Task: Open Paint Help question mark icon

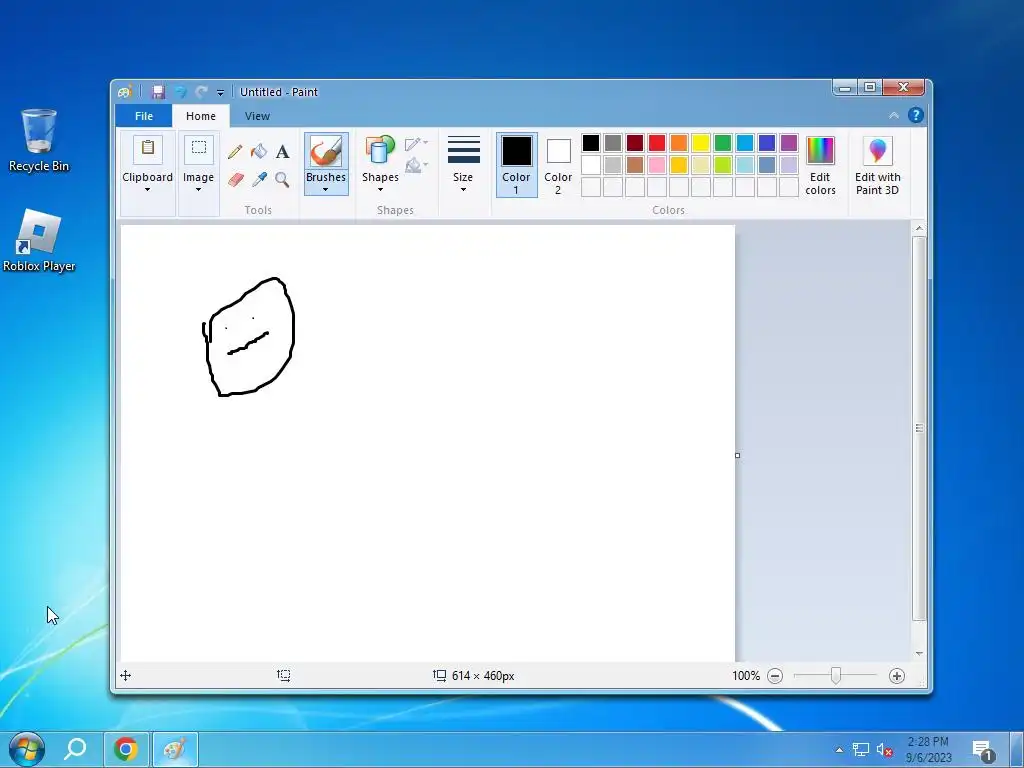Action: 916,116
